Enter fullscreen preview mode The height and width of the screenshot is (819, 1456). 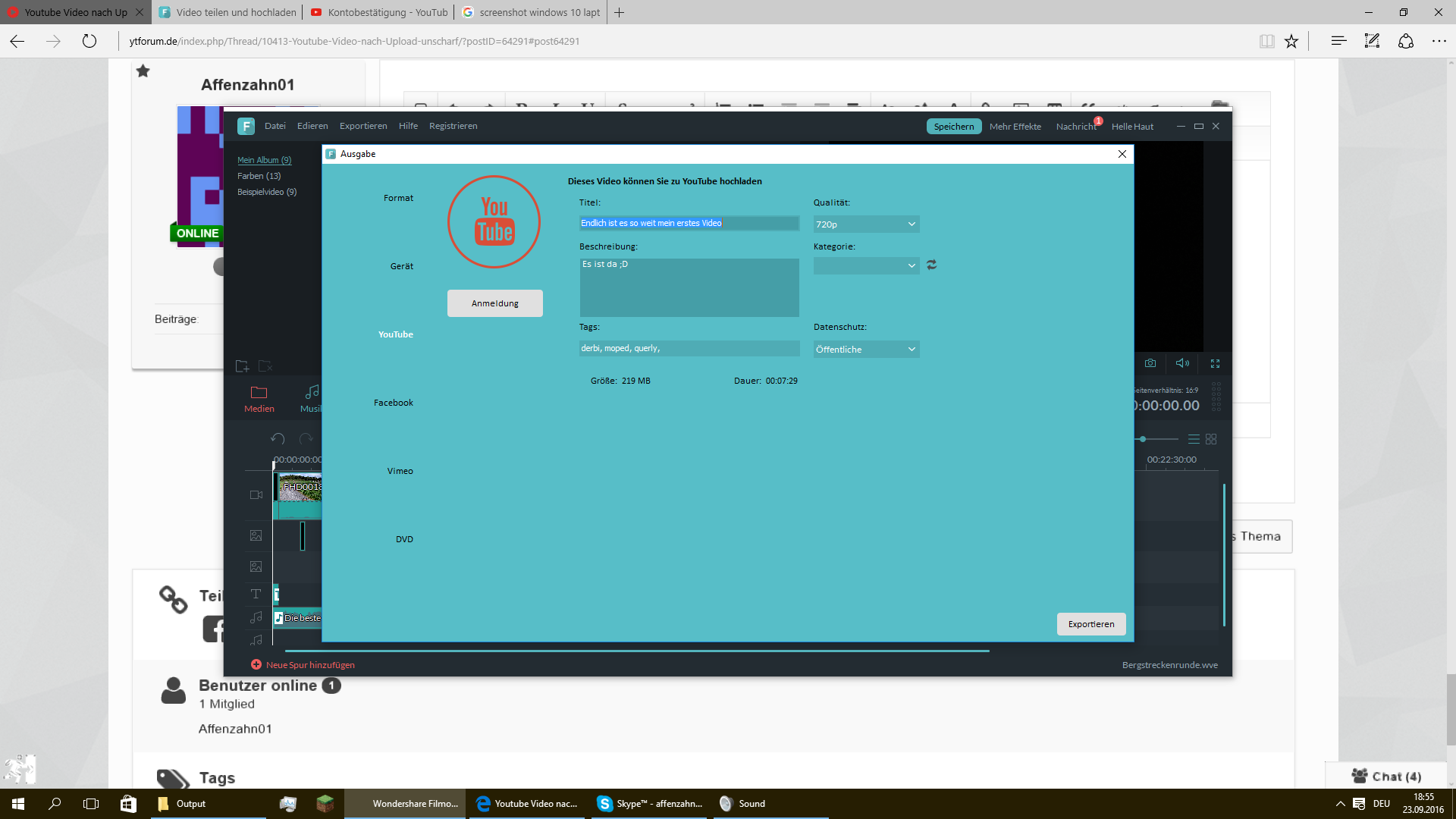point(1215,364)
